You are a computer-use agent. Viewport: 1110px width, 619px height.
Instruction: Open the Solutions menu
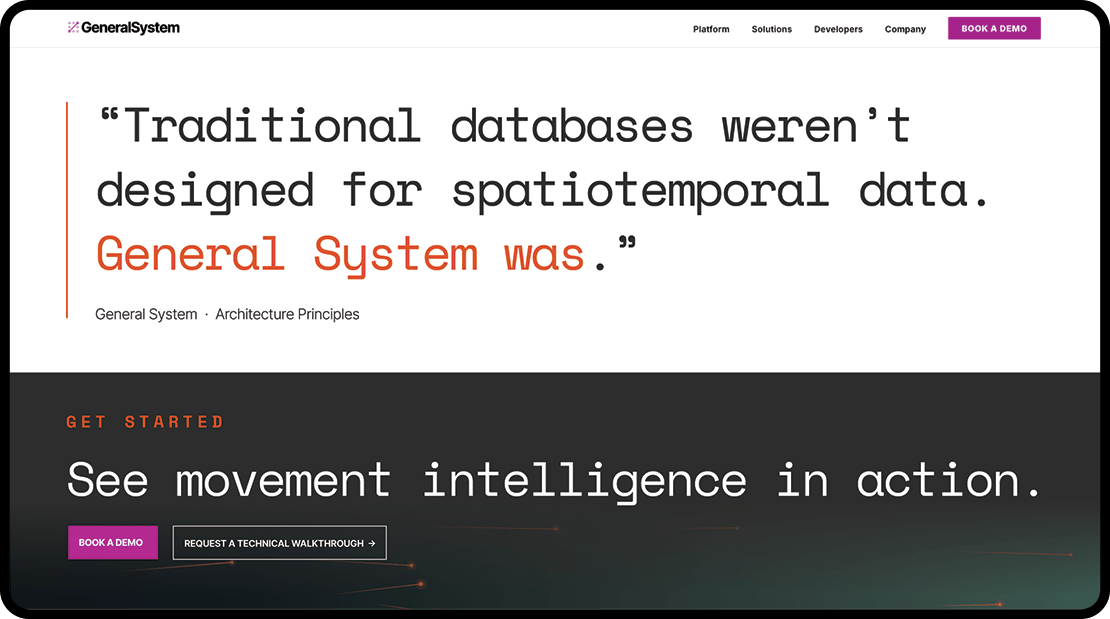(771, 29)
